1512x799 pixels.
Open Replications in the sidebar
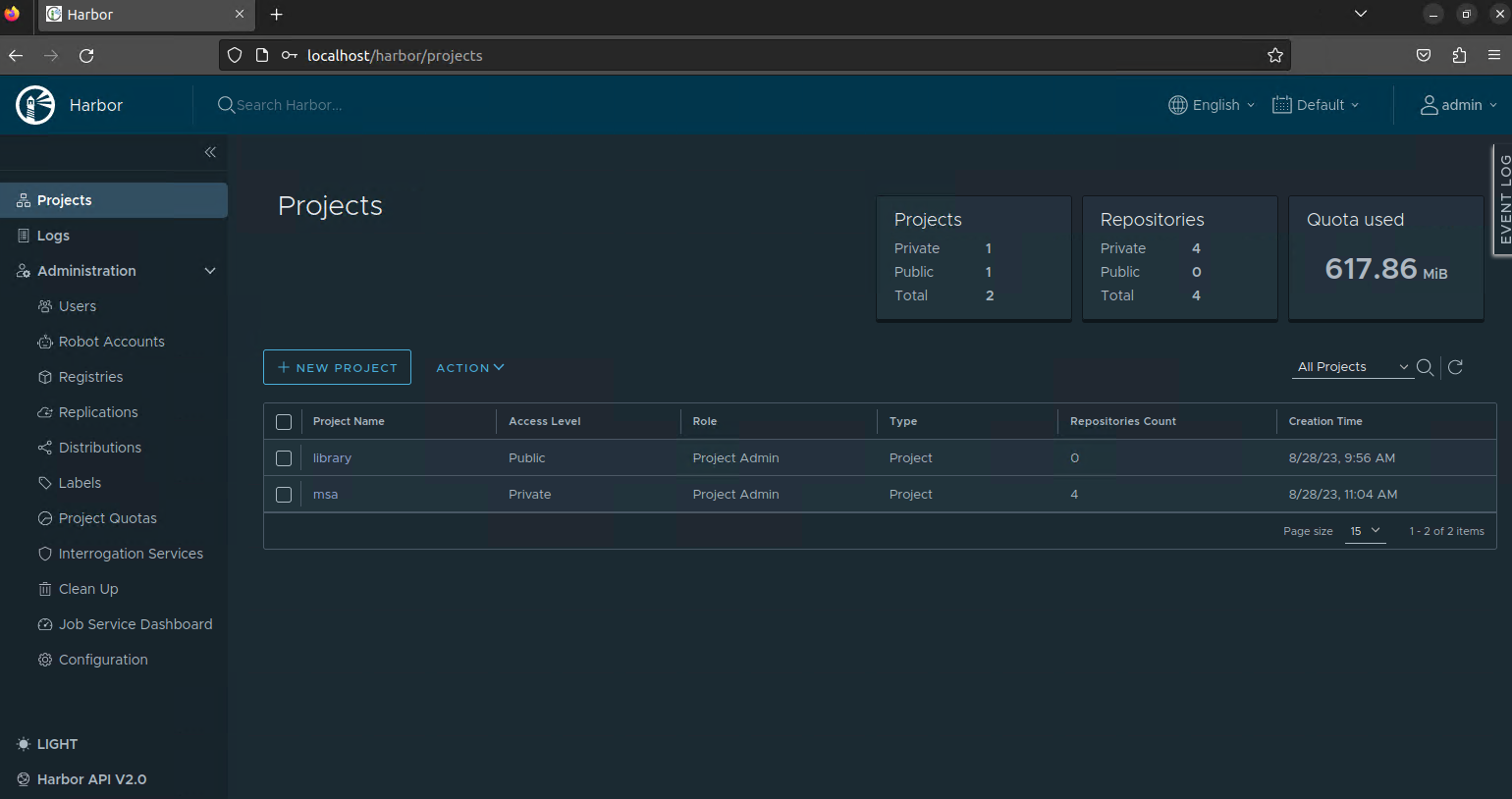(97, 412)
